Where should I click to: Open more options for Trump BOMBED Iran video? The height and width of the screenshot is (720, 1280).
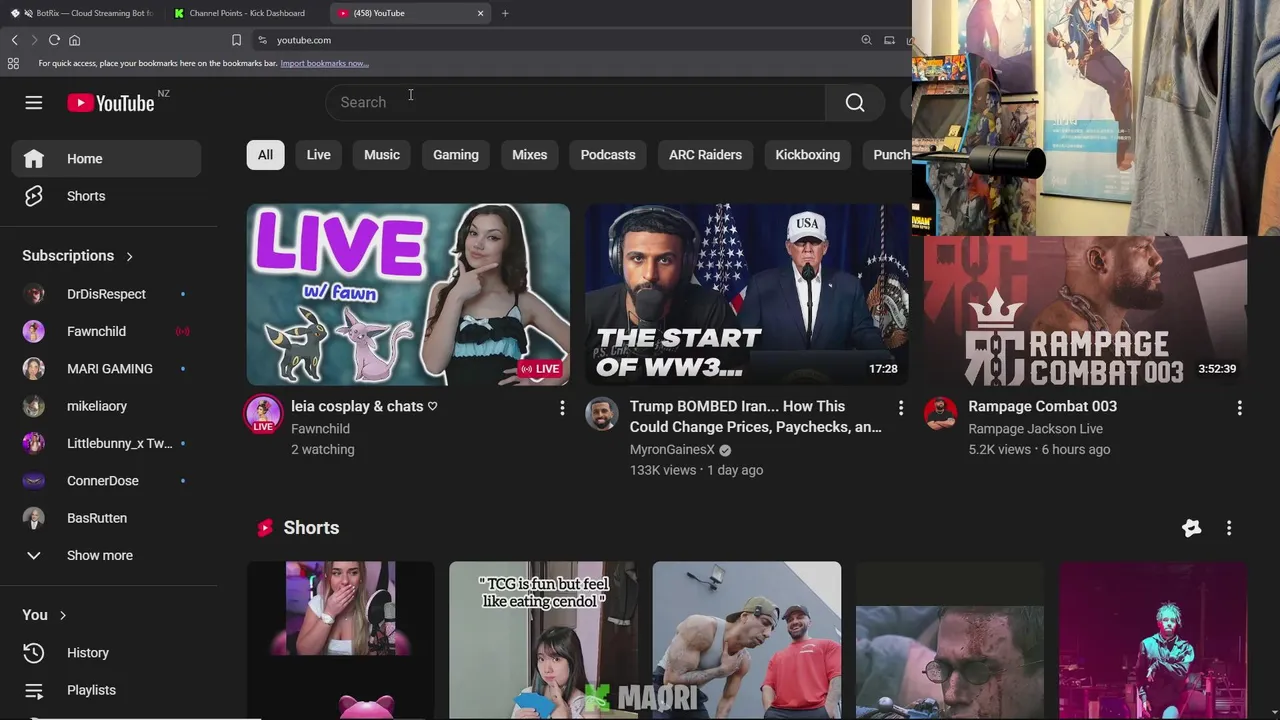point(900,408)
